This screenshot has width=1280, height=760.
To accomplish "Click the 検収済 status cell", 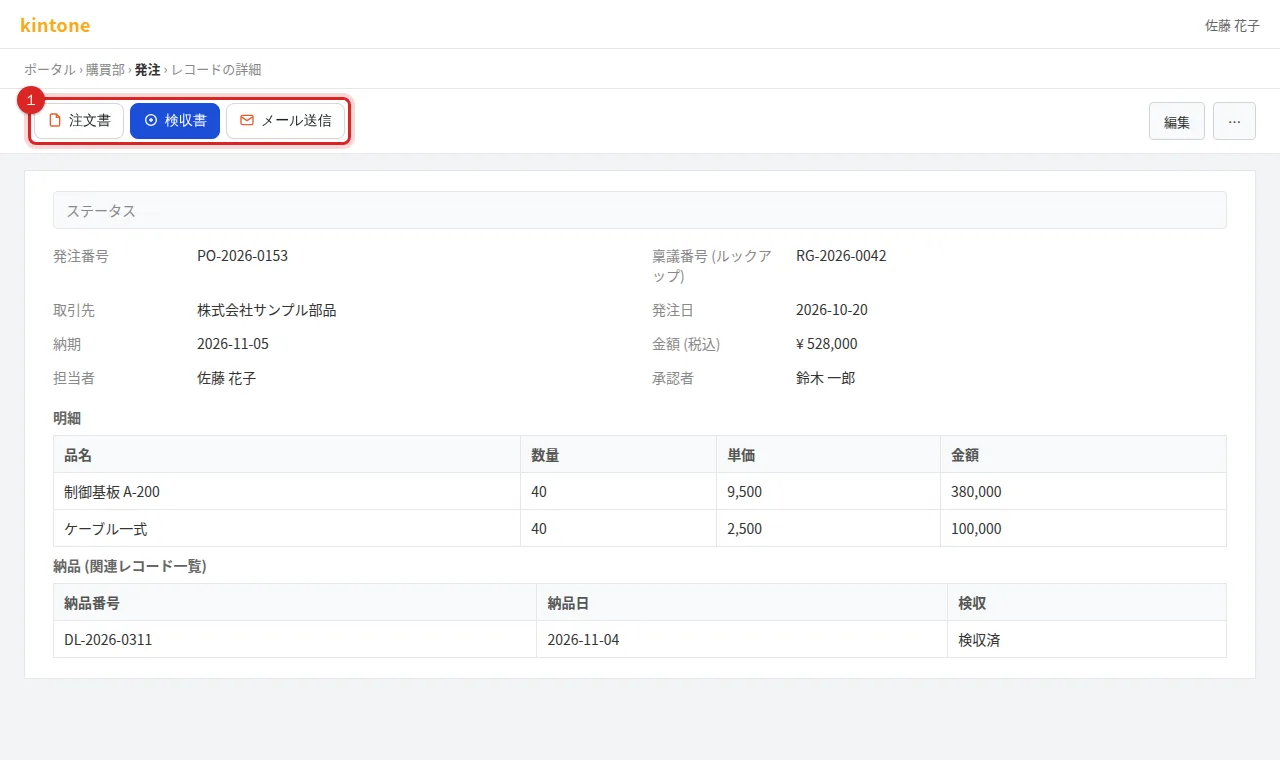I will pos(1087,639).
